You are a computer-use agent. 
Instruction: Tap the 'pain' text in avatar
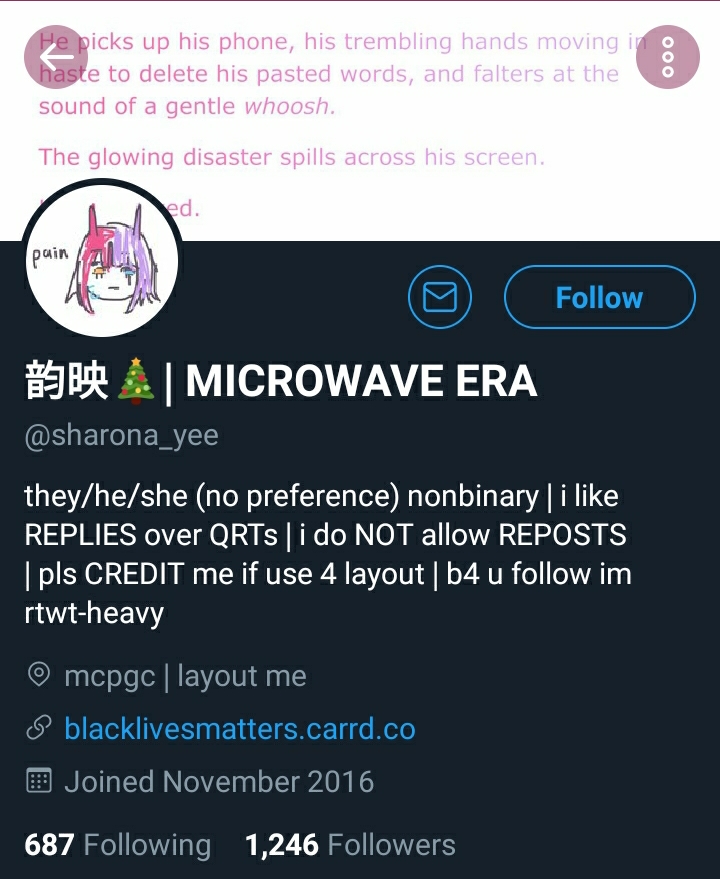50,255
